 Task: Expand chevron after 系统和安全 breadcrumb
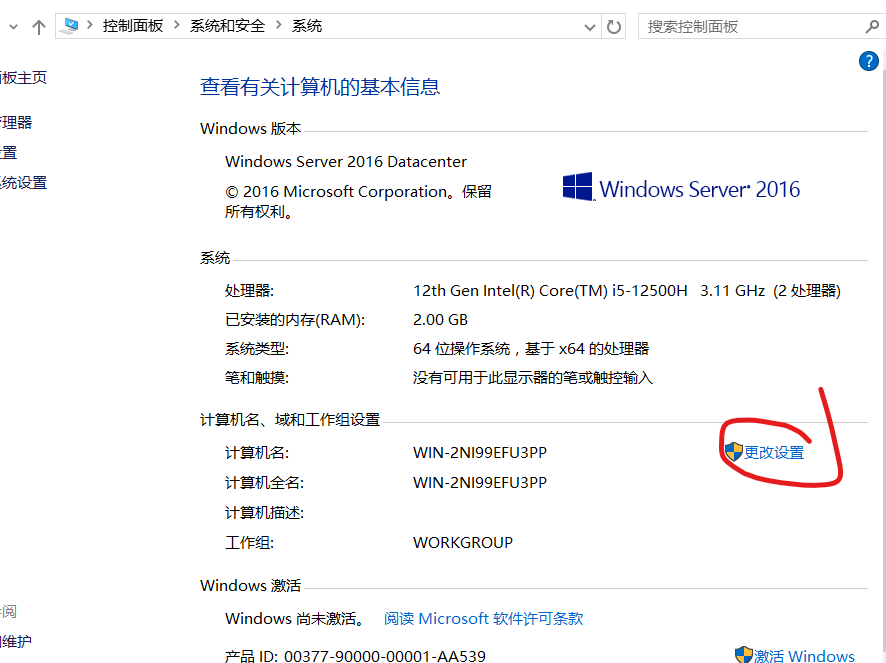[279, 25]
